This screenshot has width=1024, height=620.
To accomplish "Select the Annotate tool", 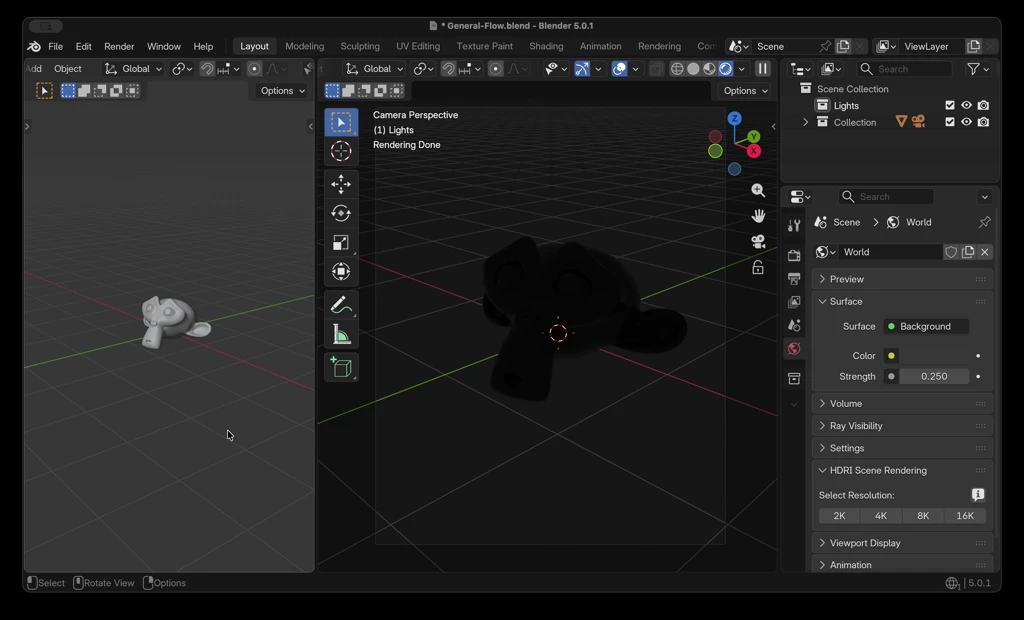I will [341, 304].
